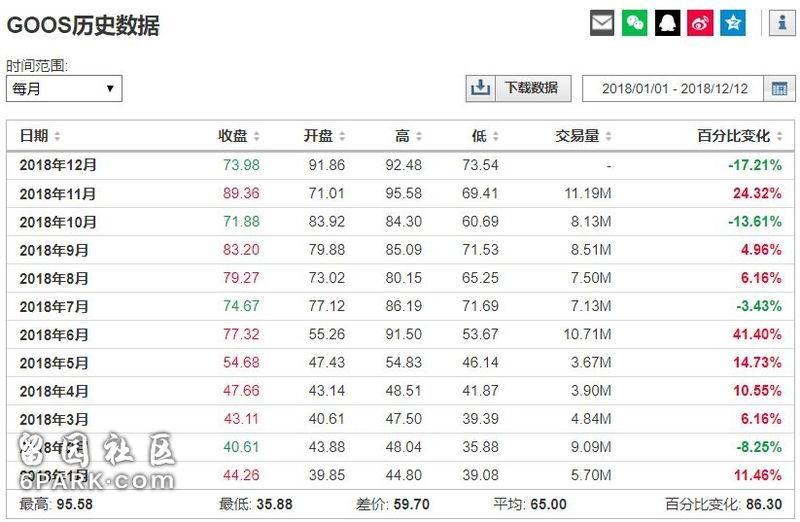Click the closing price 71.88
This screenshot has width=800, height=522.
(241, 221)
